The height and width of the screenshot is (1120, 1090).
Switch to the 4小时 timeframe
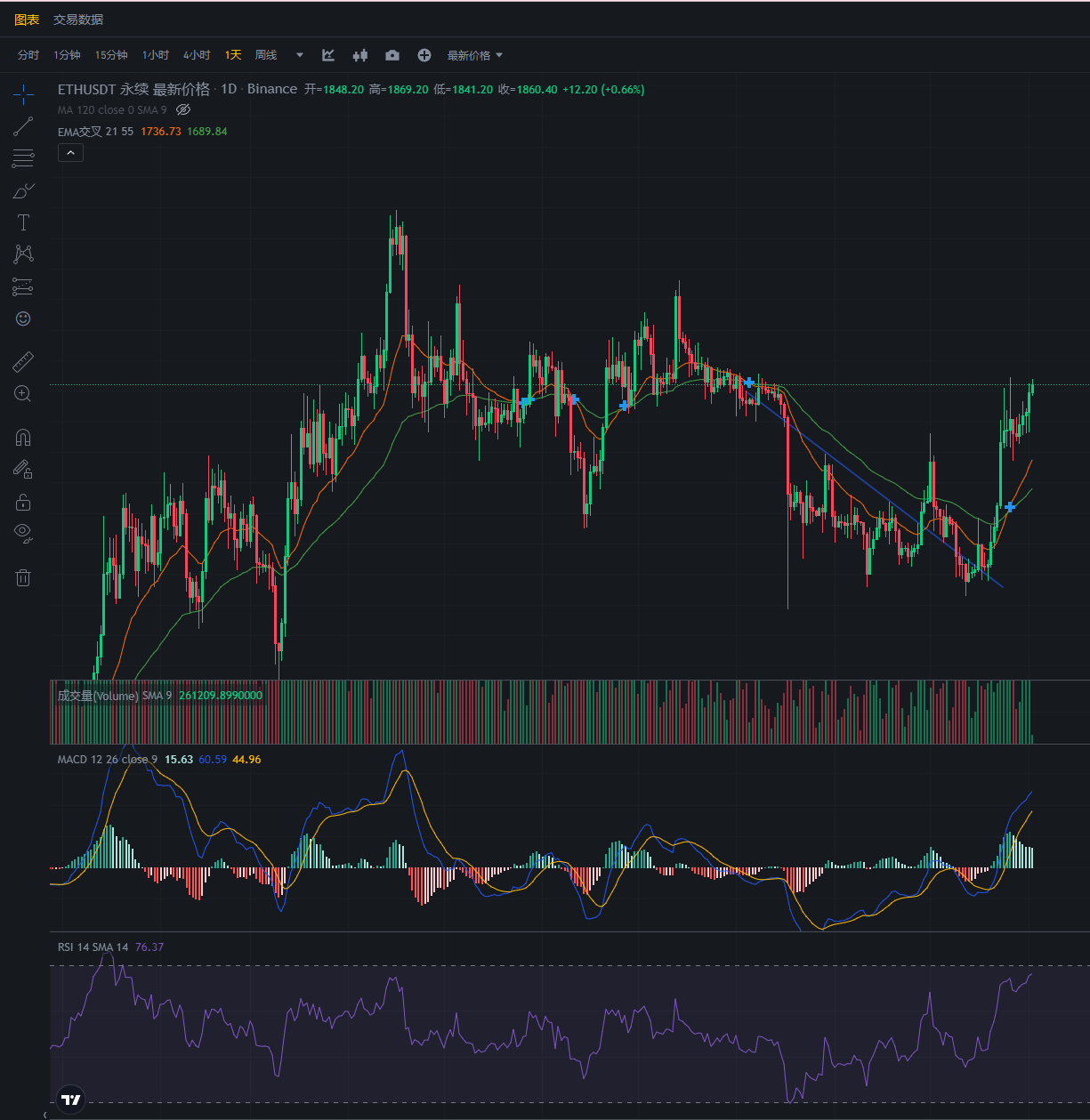coord(197,55)
